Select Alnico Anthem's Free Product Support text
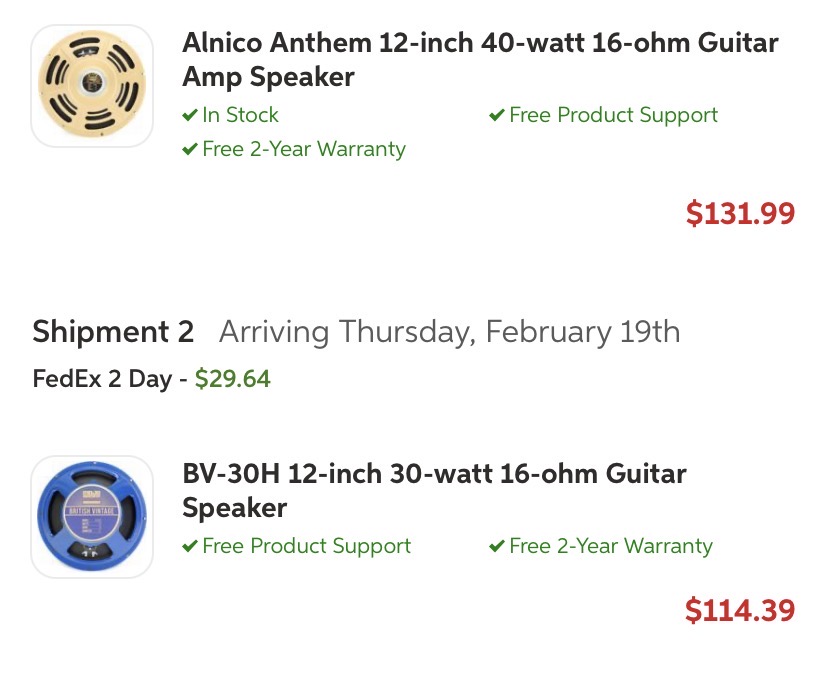 [x=613, y=115]
